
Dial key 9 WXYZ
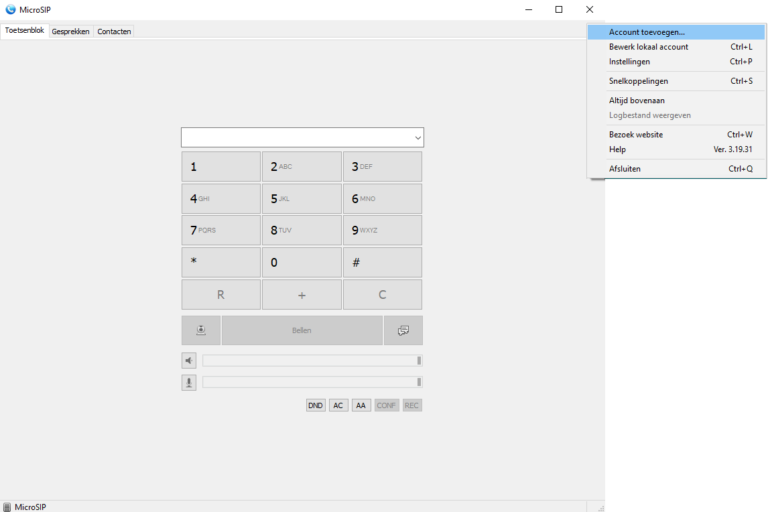point(383,230)
